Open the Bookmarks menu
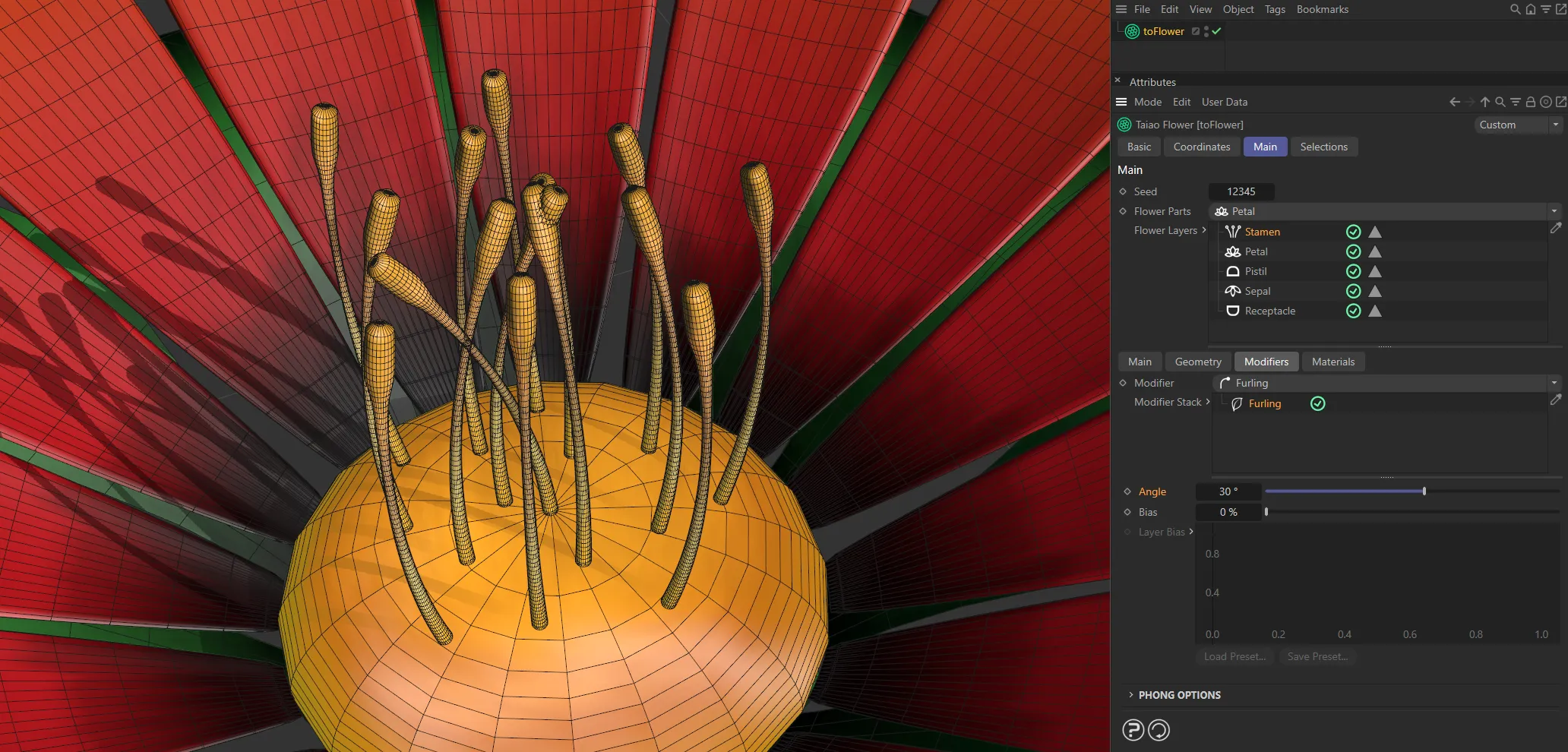Viewport: 1568px width, 752px height. [1322, 9]
